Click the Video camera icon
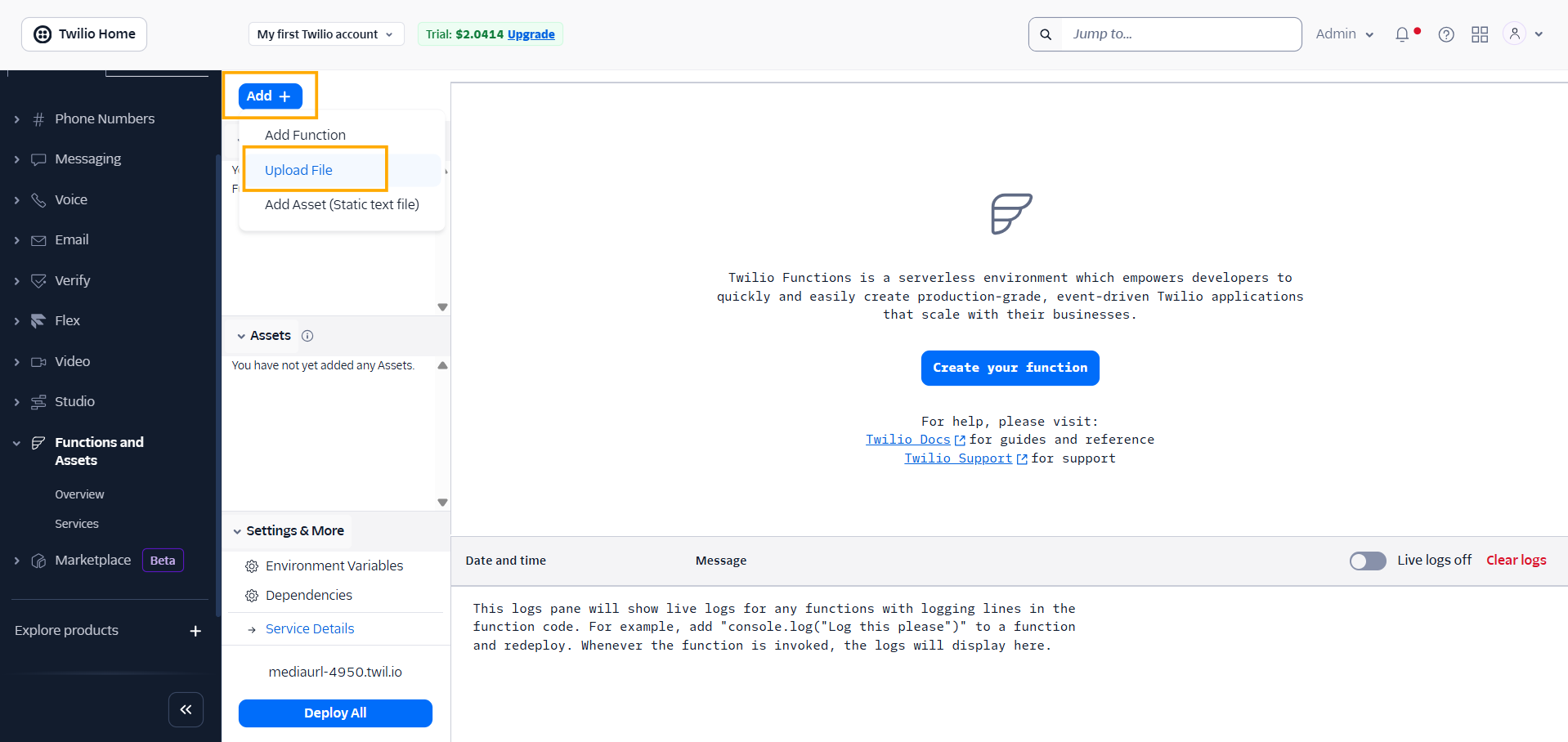 point(38,362)
